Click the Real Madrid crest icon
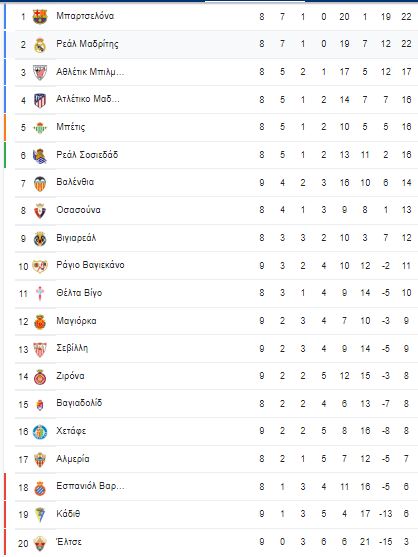This screenshot has width=418, height=557. point(40,45)
